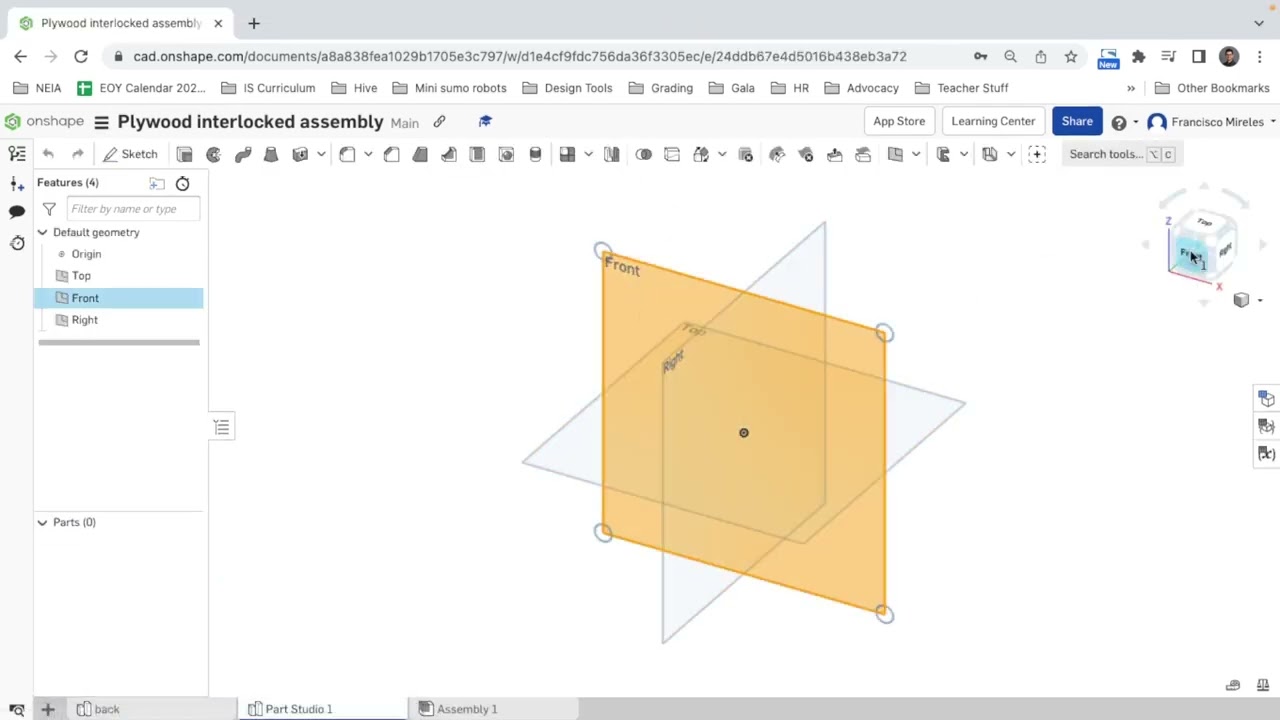The image size is (1280, 720).
Task: Click the Front face of view cube
Action: (x=1190, y=256)
